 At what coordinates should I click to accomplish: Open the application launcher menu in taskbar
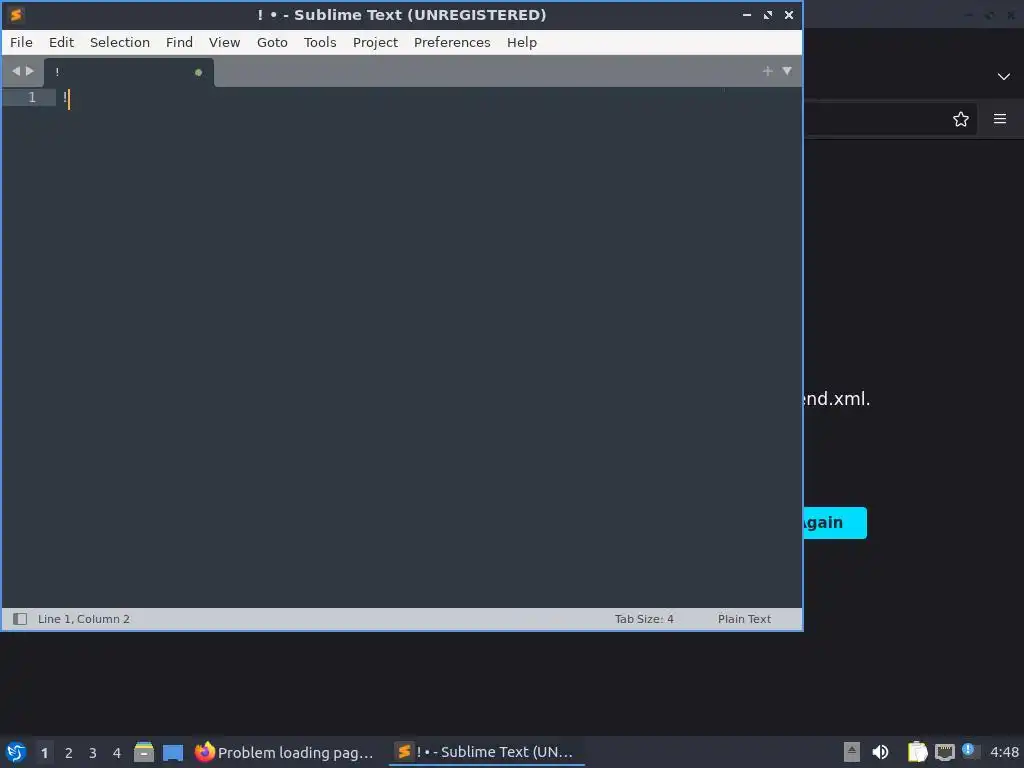[x=16, y=752]
